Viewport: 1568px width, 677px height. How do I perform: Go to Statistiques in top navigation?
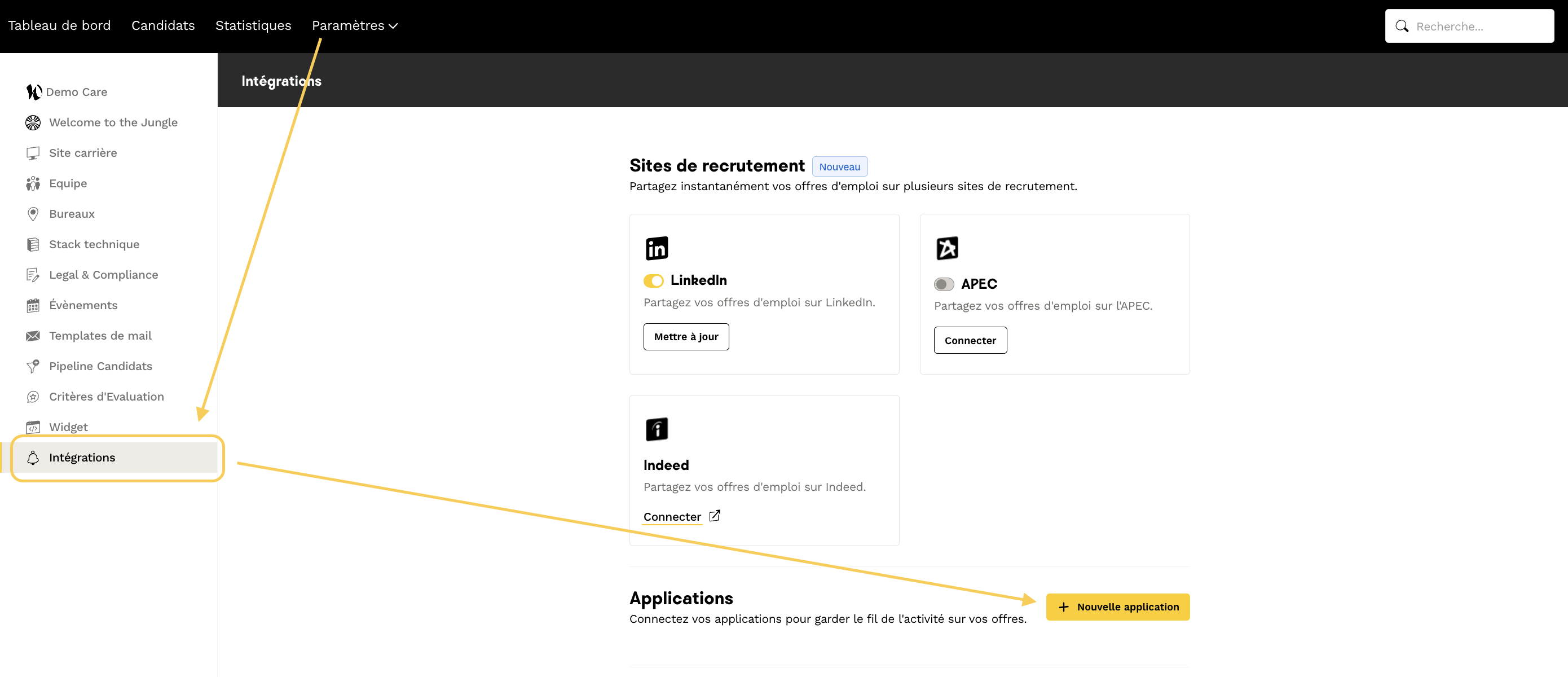coord(253,25)
